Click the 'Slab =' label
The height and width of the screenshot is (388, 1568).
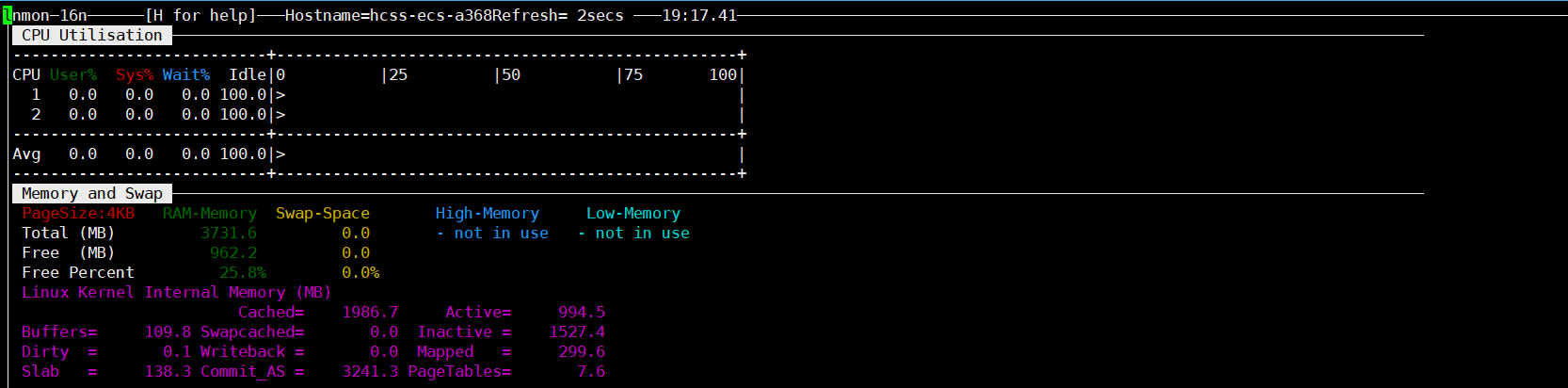coord(59,372)
